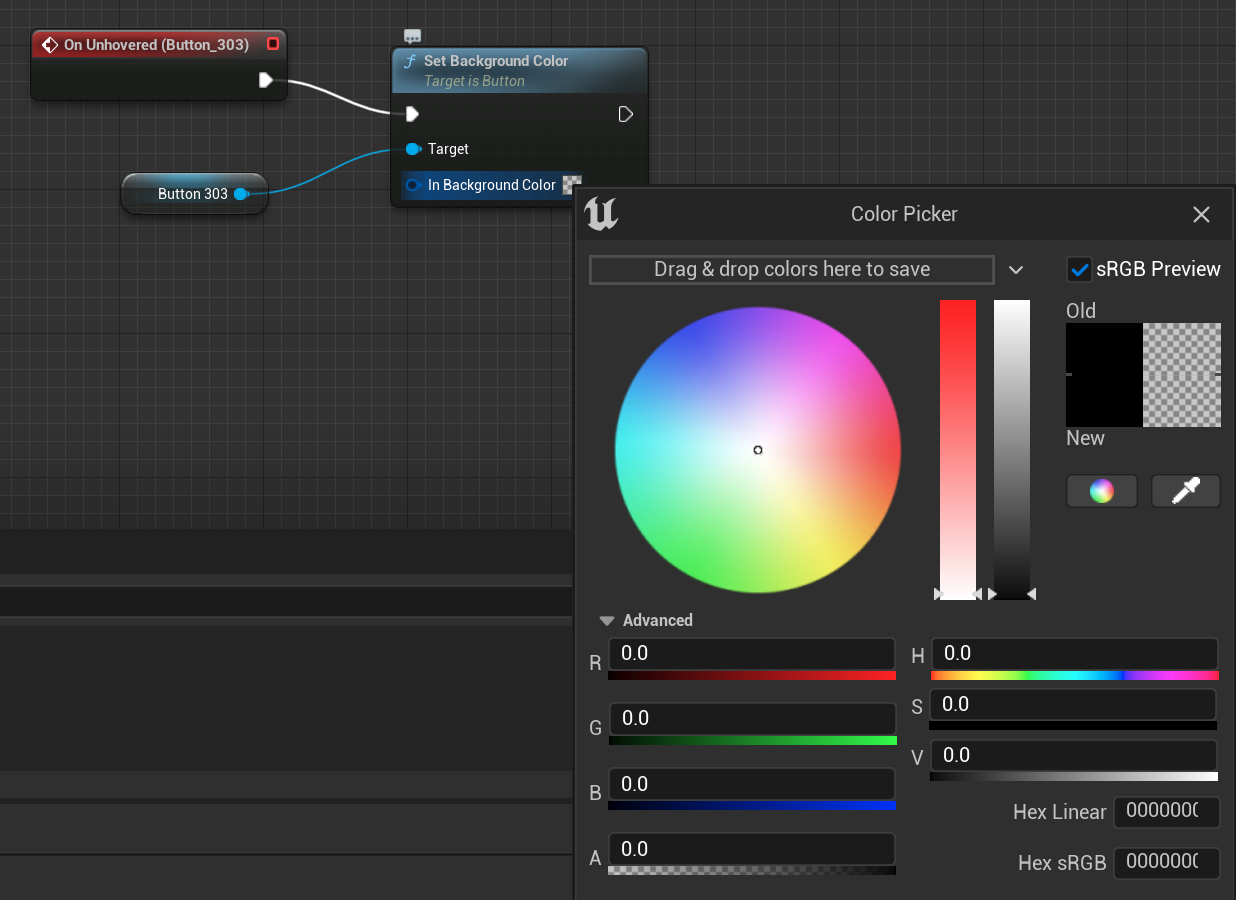Click the On Unhovered event delegate pin
Image resolution: width=1236 pixels, height=900 pixels.
click(x=273, y=45)
